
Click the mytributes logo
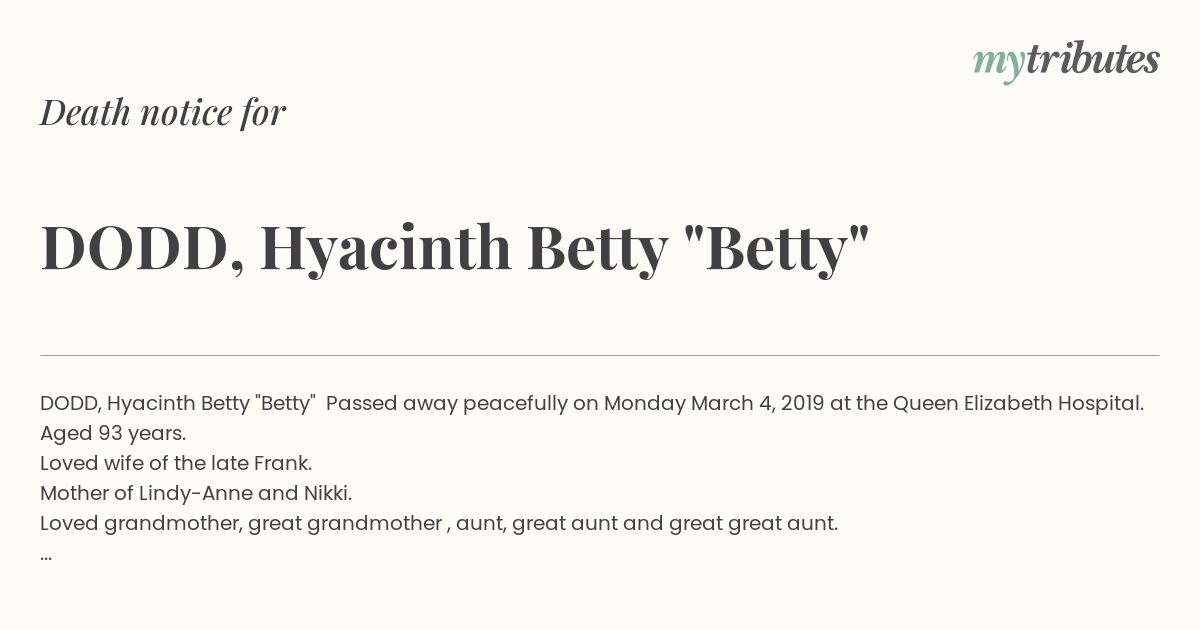coord(1066,61)
